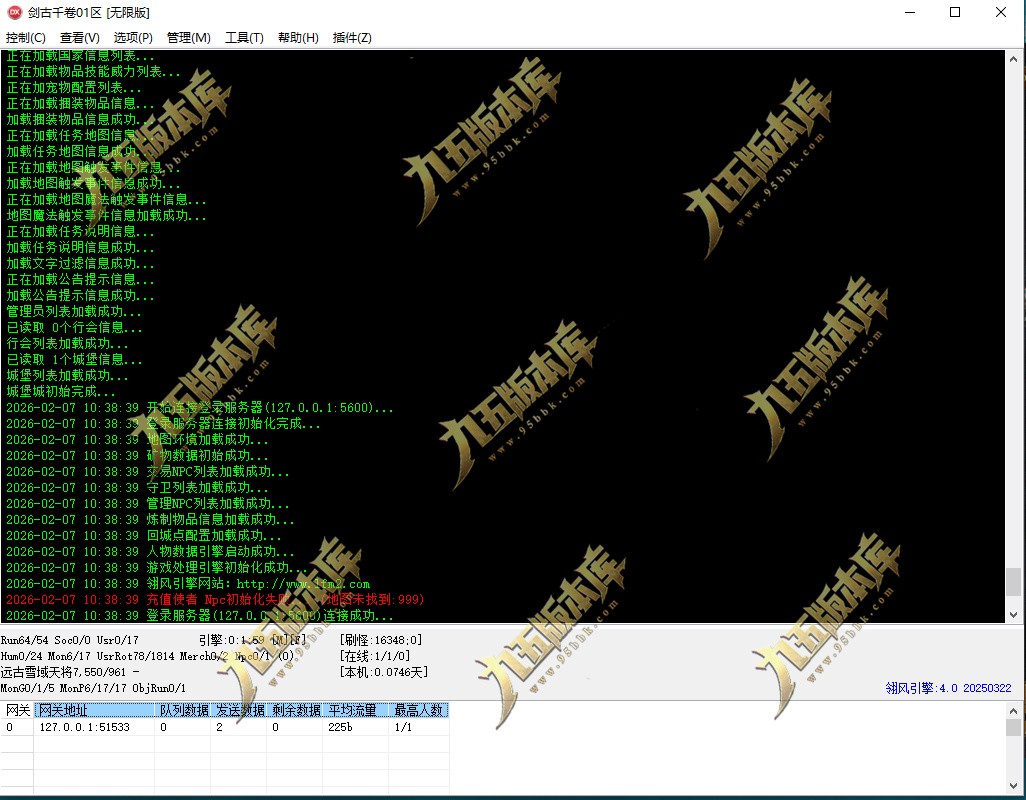Image resolution: width=1026 pixels, height=800 pixels.
Task: Click 翎风引擎:4.0 20250322 version label
Action: tap(948, 687)
